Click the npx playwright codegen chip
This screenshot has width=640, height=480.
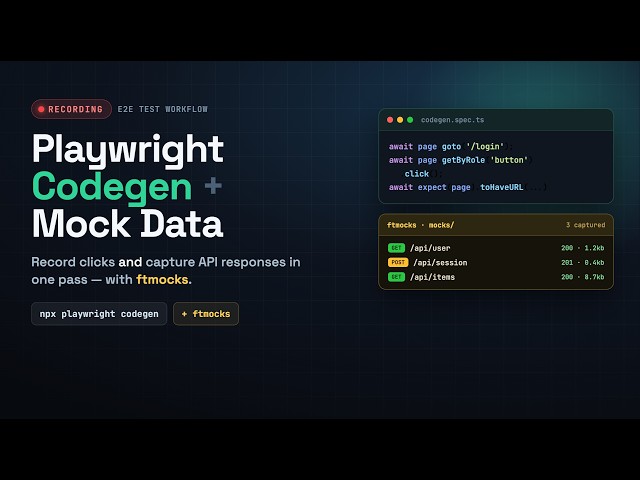coord(99,314)
